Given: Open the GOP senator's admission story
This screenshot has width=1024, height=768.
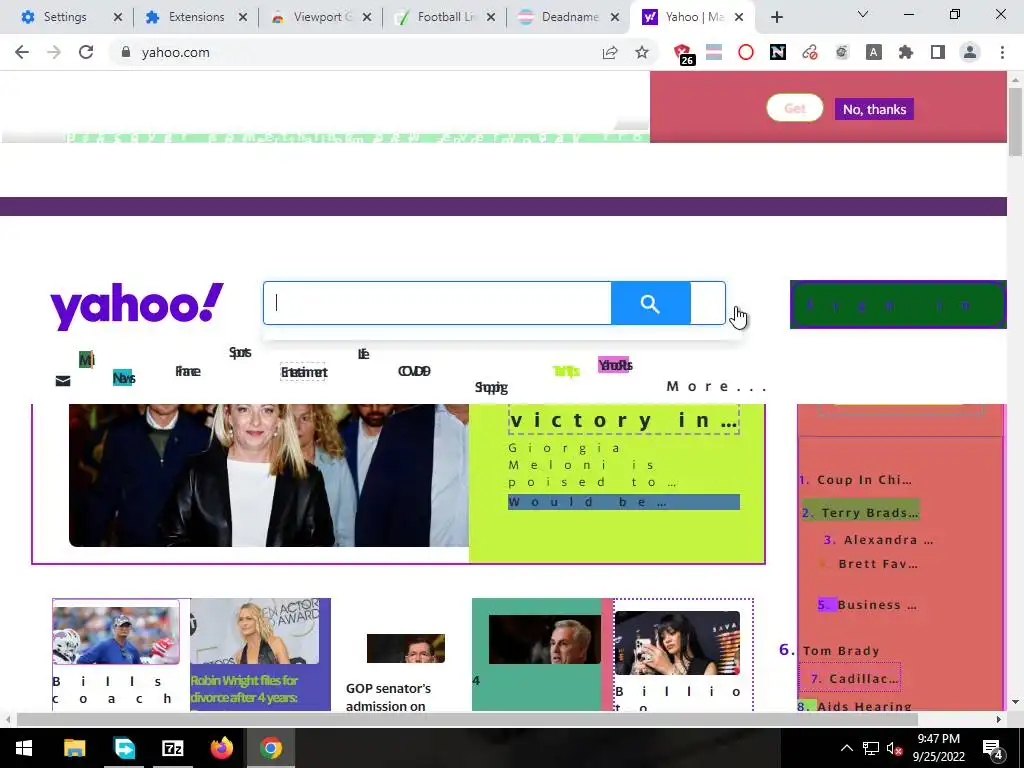Looking at the screenshot, I should point(389,697).
